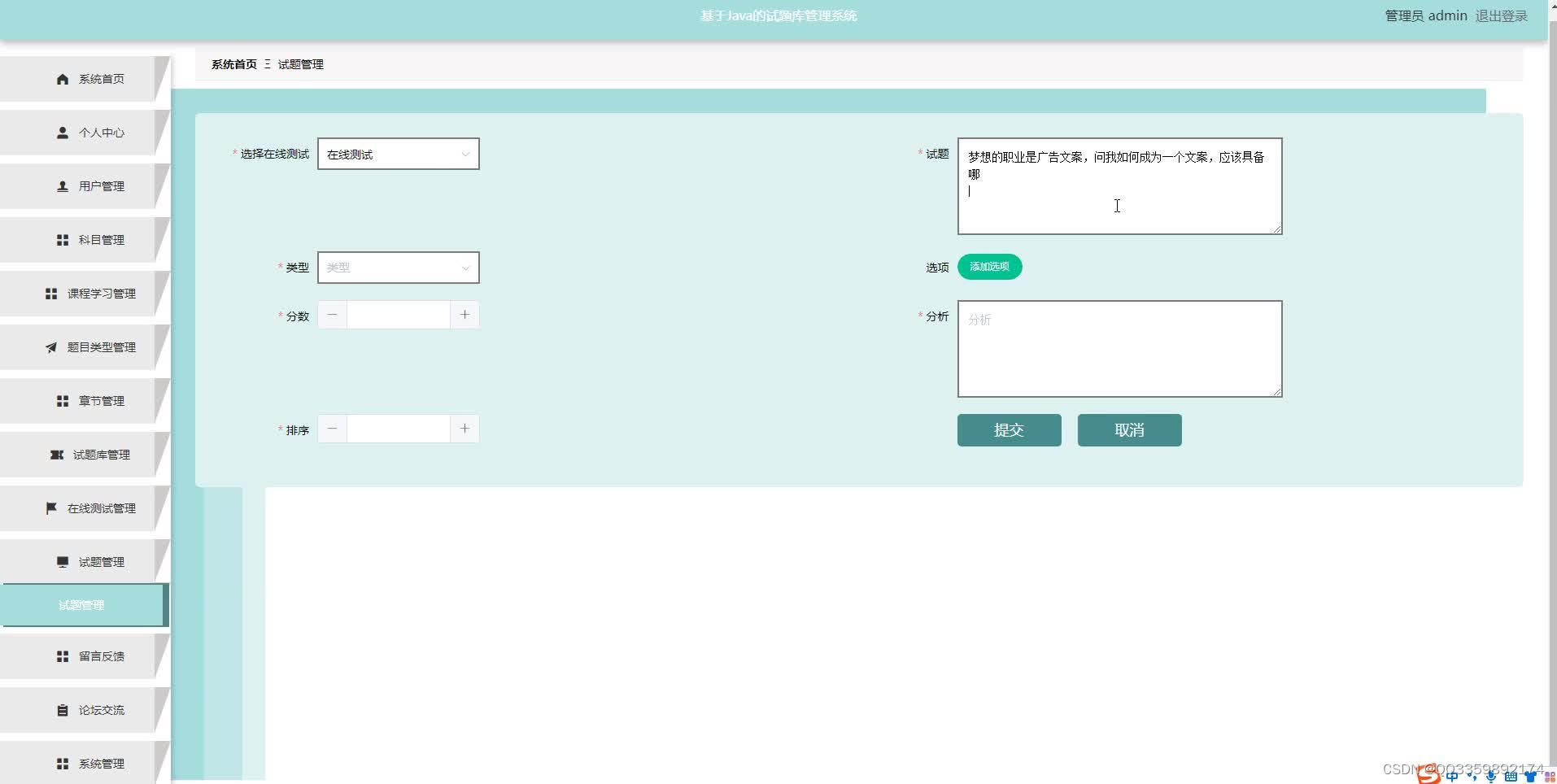Image resolution: width=1557 pixels, height=784 pixels.
Task: Click the monitor icon beside 试题管理
Action: [63, 562]
